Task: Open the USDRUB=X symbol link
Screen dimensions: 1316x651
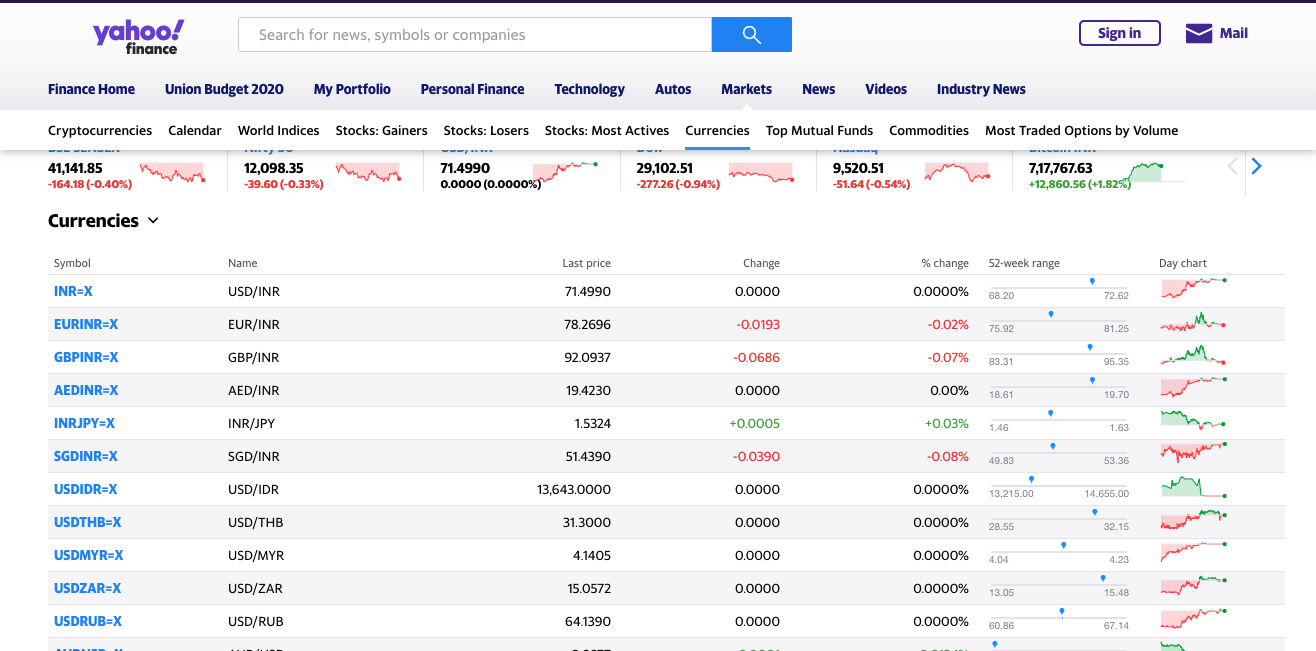Action: (88, 621)
